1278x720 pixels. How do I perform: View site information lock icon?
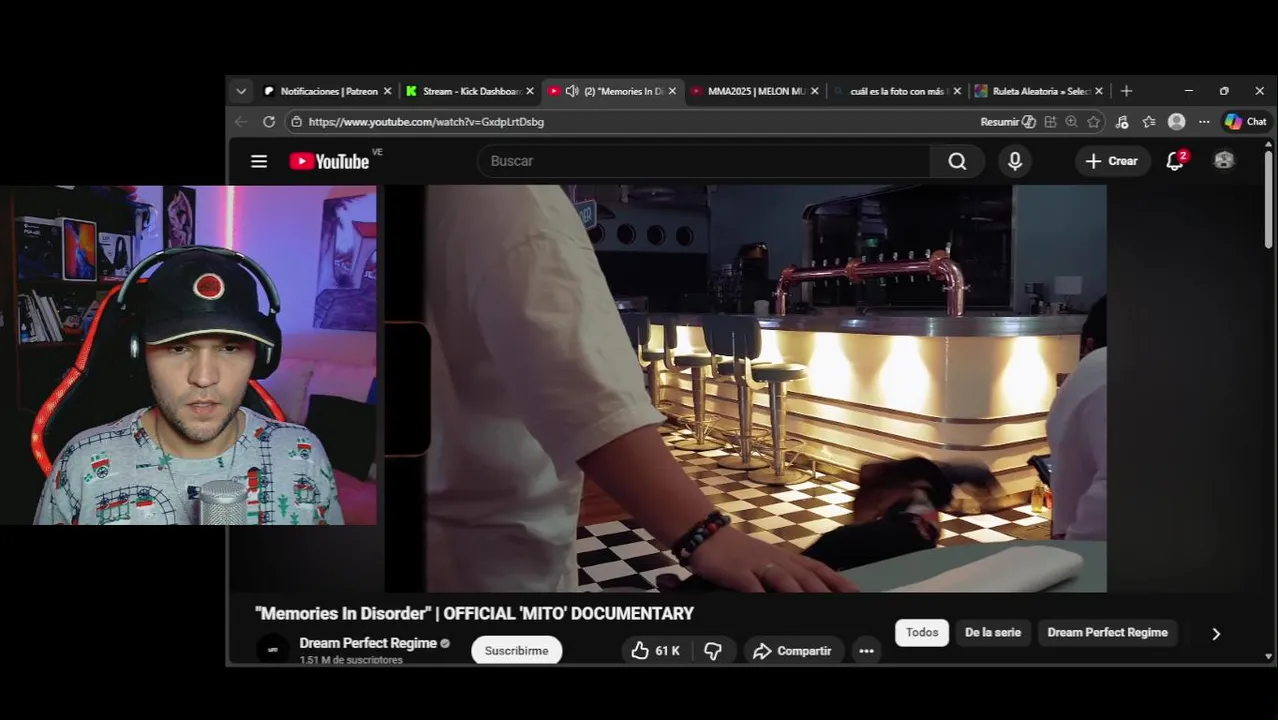295,122
